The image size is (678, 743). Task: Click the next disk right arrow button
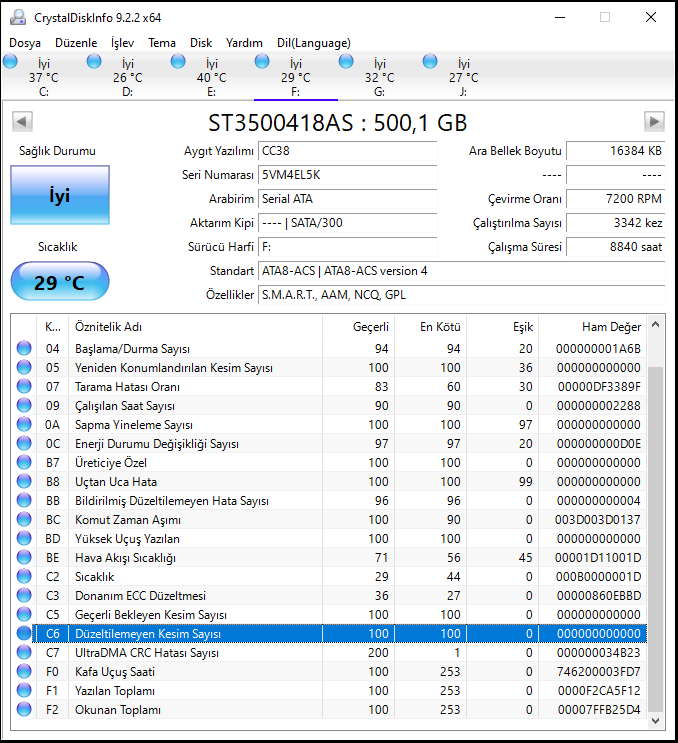pos(654,122)
